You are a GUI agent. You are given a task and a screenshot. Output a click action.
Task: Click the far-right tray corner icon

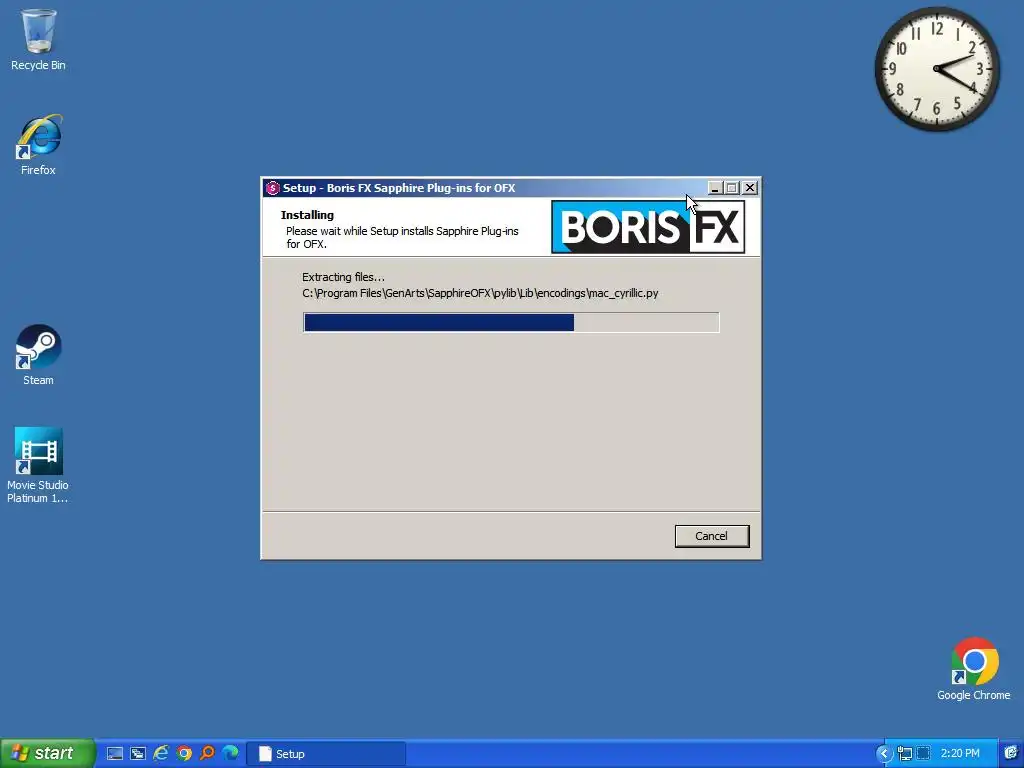click(1012, 754)
